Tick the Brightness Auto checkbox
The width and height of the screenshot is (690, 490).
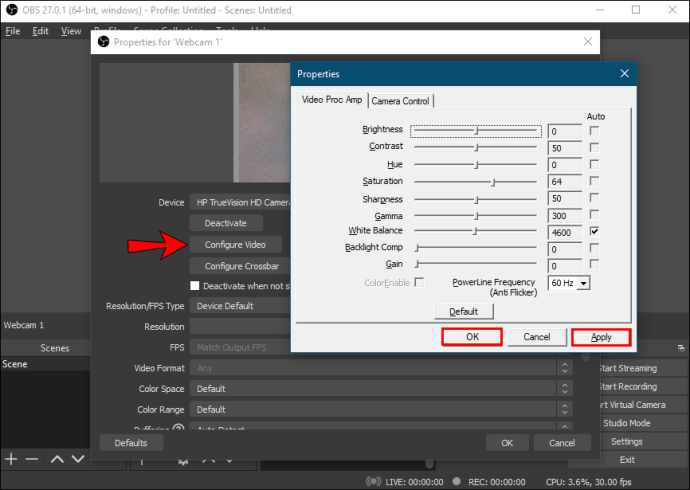[x=594, y=131]
